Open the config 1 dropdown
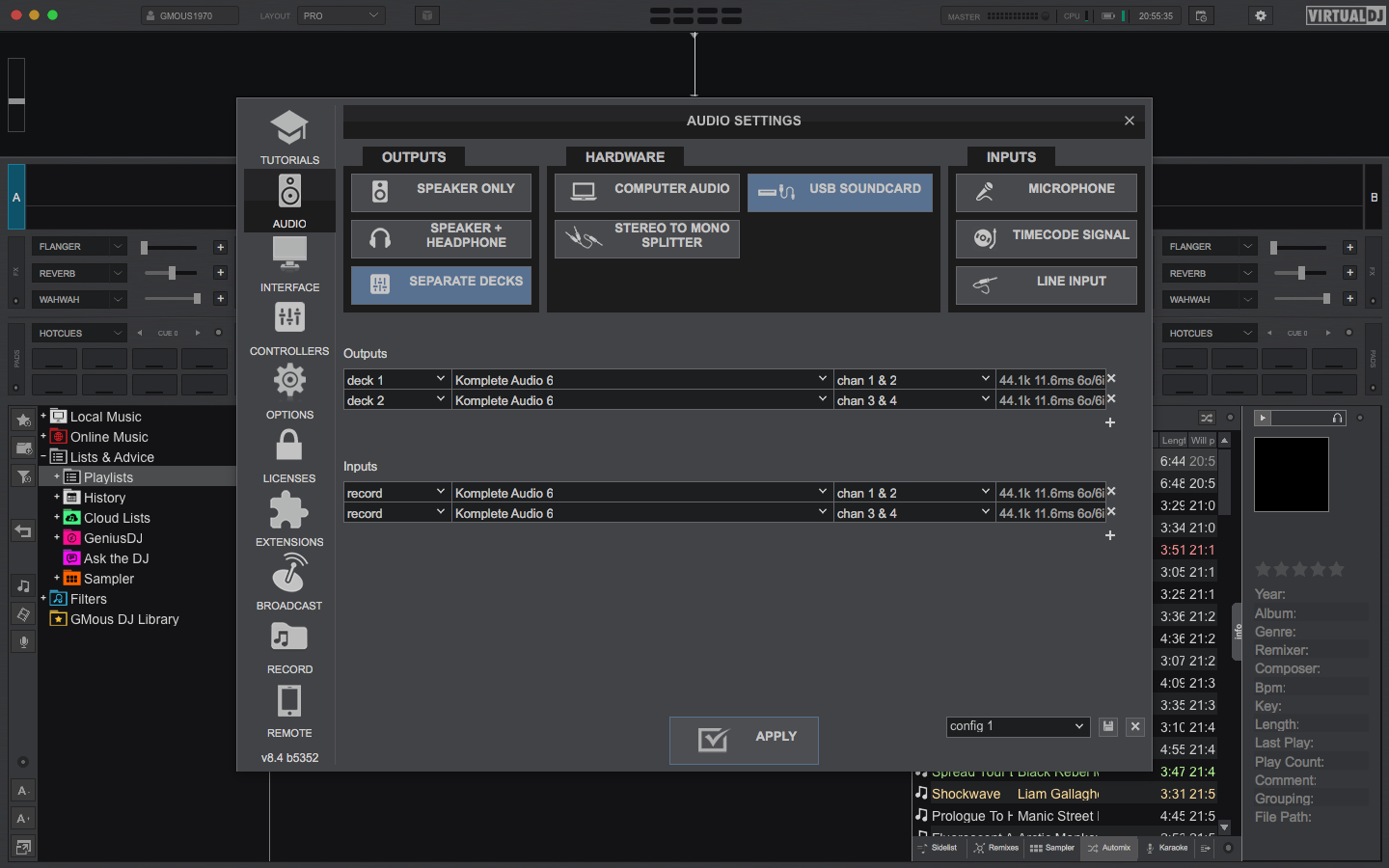The height and width of the screenshot is (868, 1389). pyautogui.click(x=1018, y=726)
